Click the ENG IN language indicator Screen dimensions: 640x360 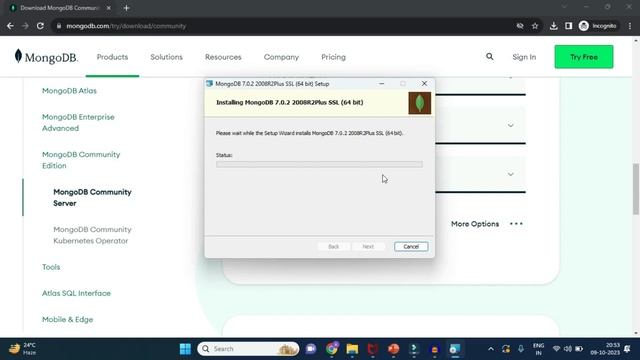point(538,349)
